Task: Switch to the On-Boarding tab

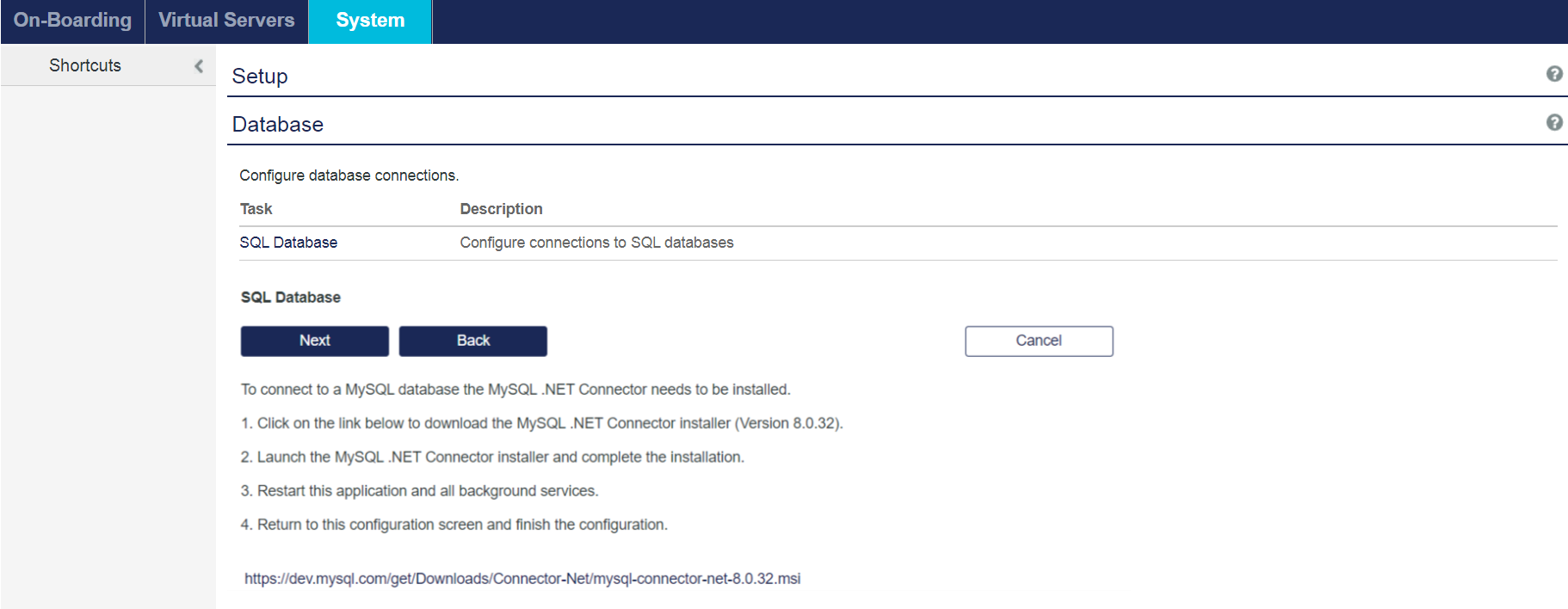Action: [x=73, y=21]
